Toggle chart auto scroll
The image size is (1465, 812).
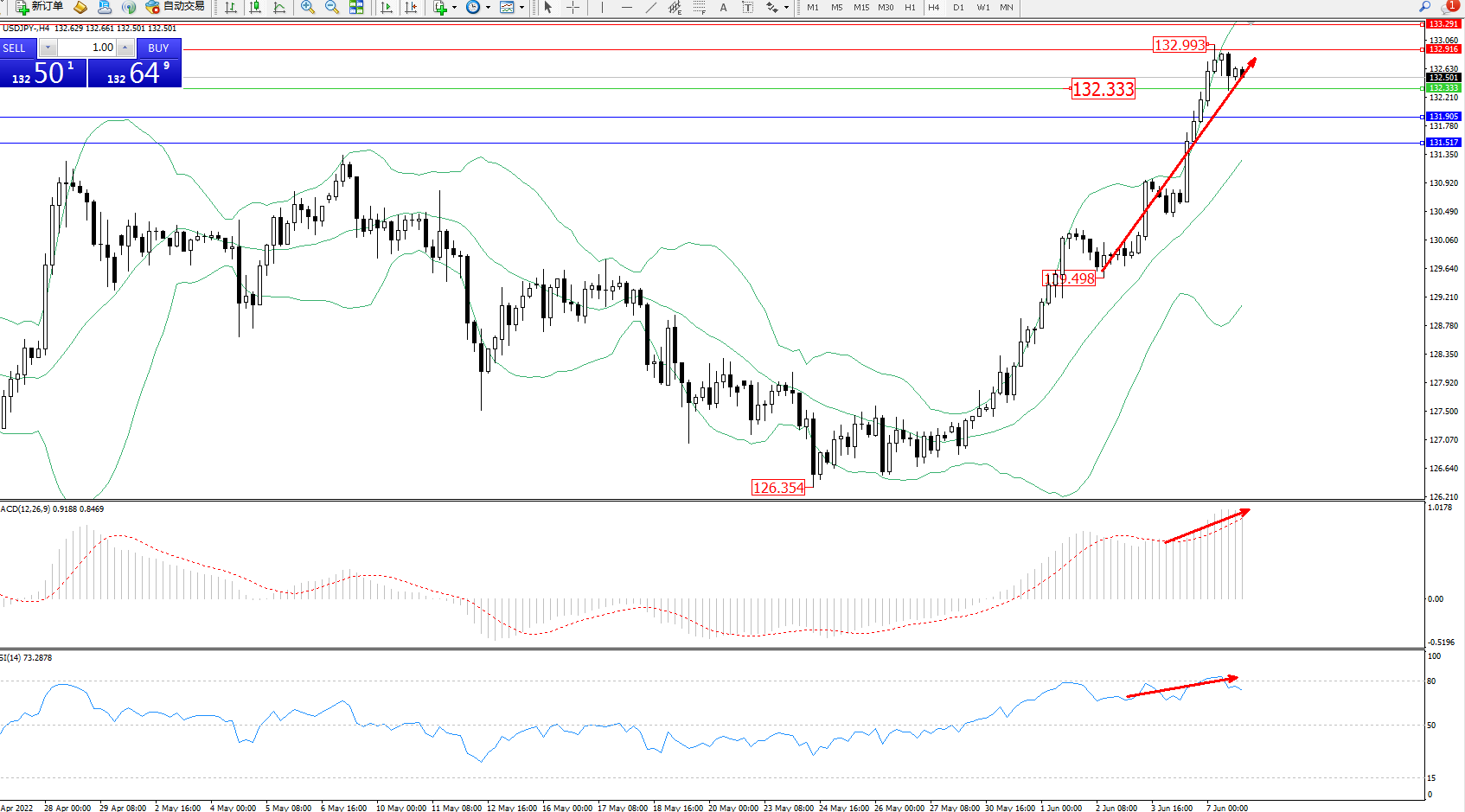(387, 7)
